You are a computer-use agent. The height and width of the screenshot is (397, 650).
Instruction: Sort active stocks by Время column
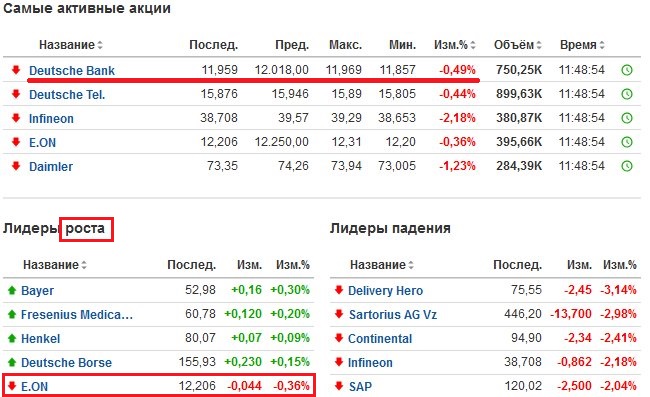pyautogui.click(x=582, y=45)
